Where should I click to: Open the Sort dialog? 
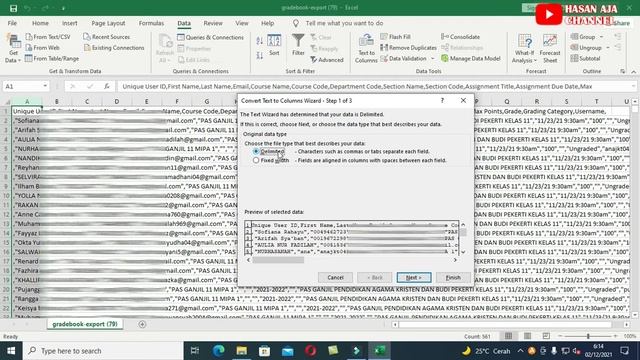(x=274, y=45)
